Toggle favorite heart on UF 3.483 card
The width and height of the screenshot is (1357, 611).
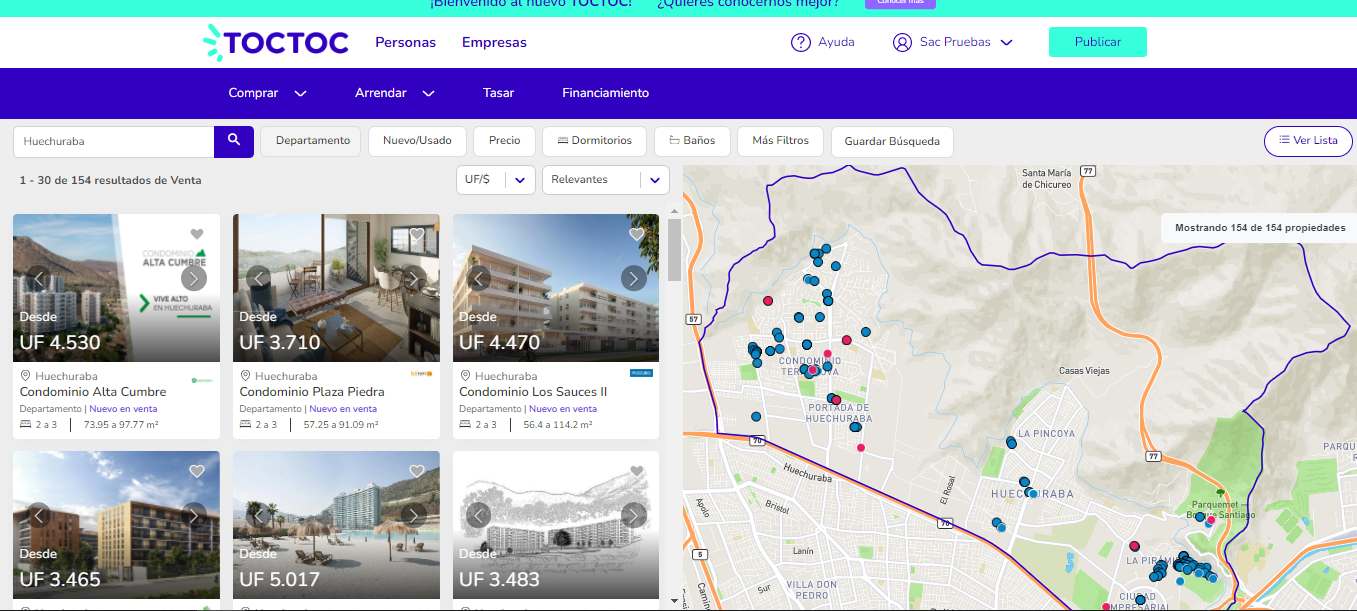637,471
